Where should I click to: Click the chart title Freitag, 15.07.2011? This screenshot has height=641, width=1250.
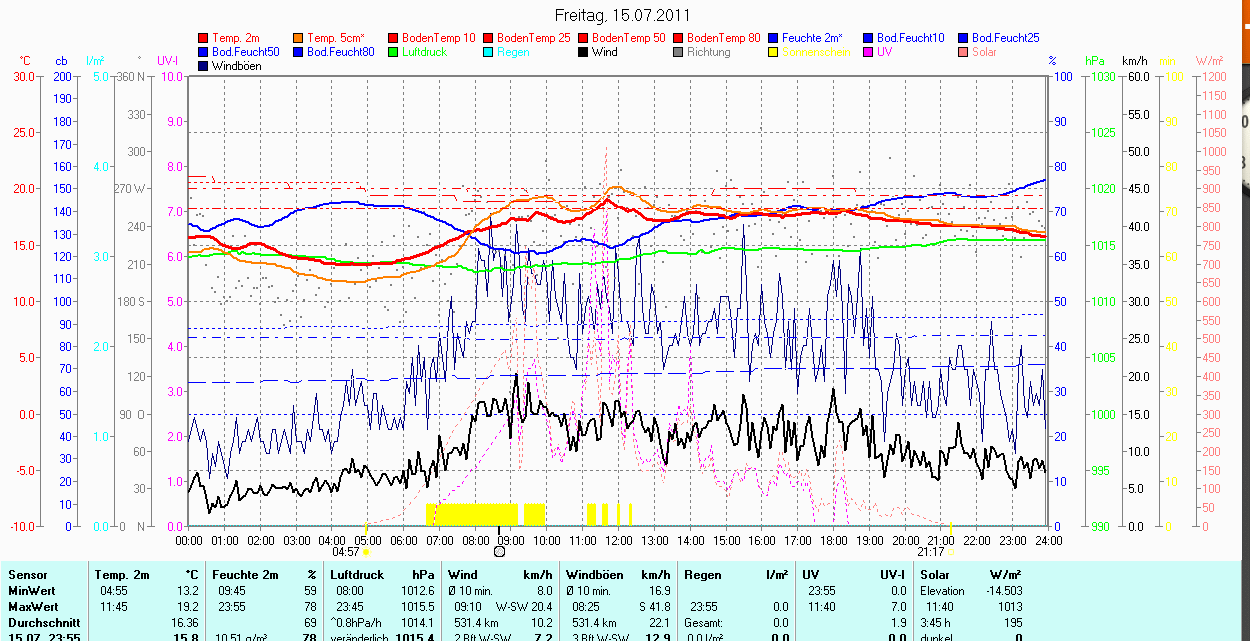click(622, 16)
